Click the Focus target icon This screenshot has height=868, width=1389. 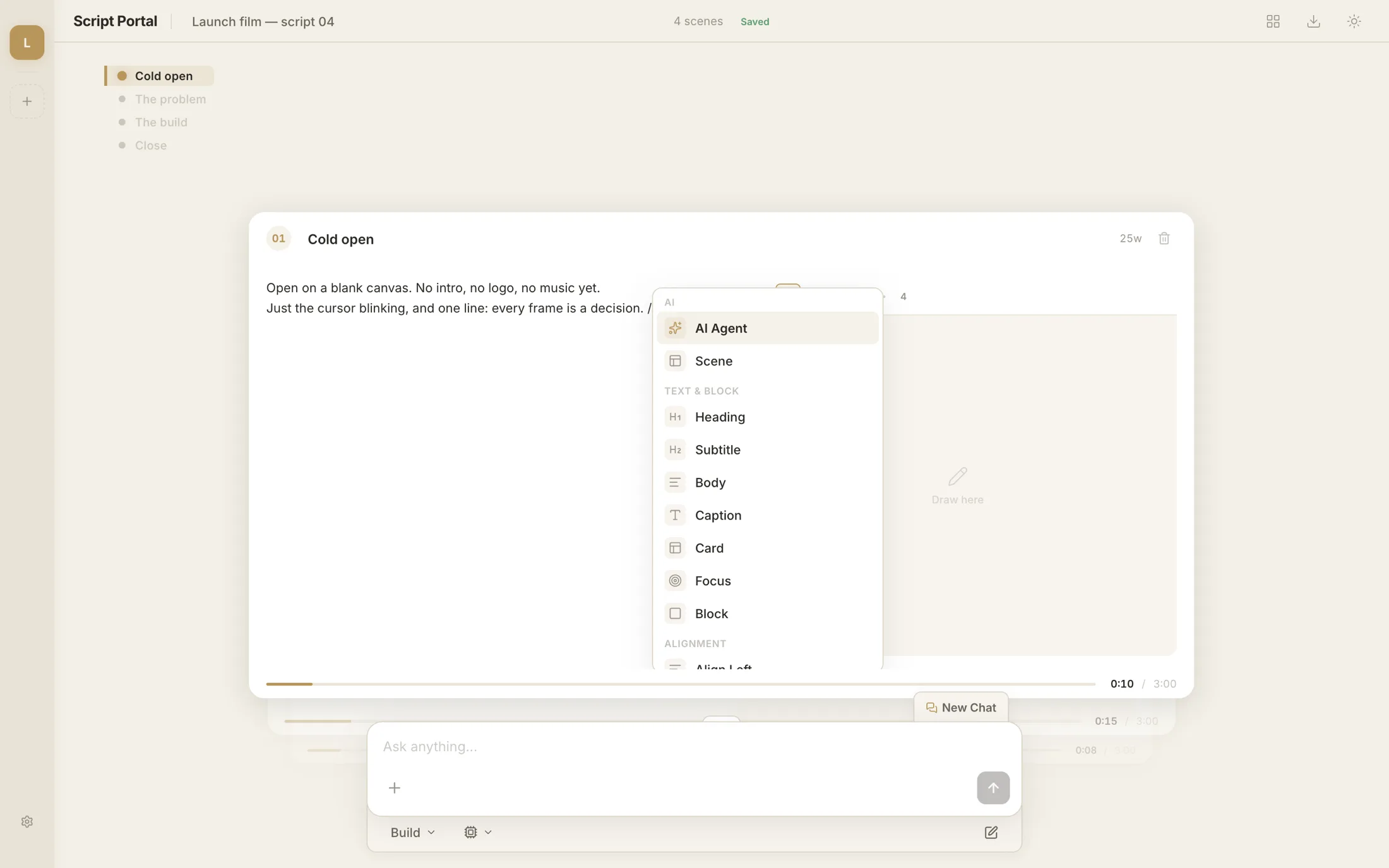[675, 581]
